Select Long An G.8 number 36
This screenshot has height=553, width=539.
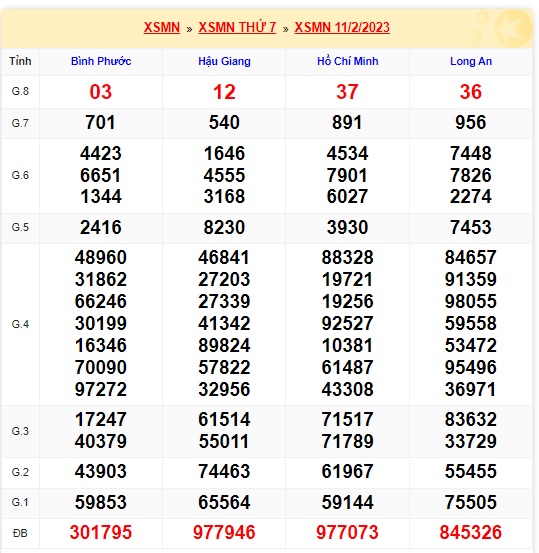point(471,92)
